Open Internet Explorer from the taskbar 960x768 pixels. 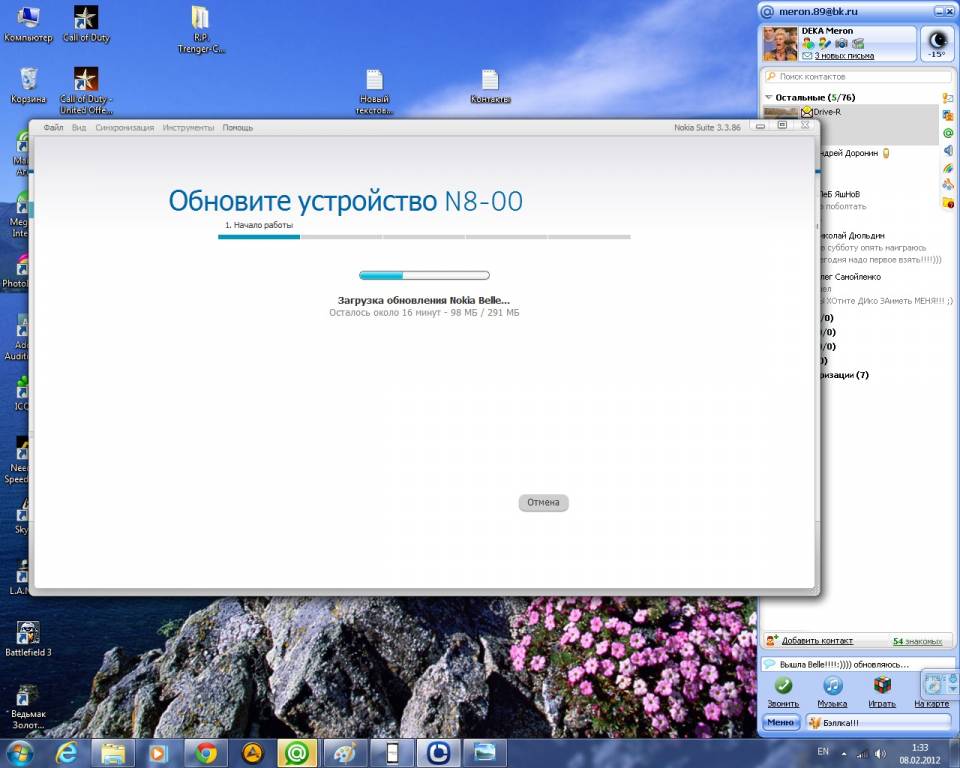[66, 753]
